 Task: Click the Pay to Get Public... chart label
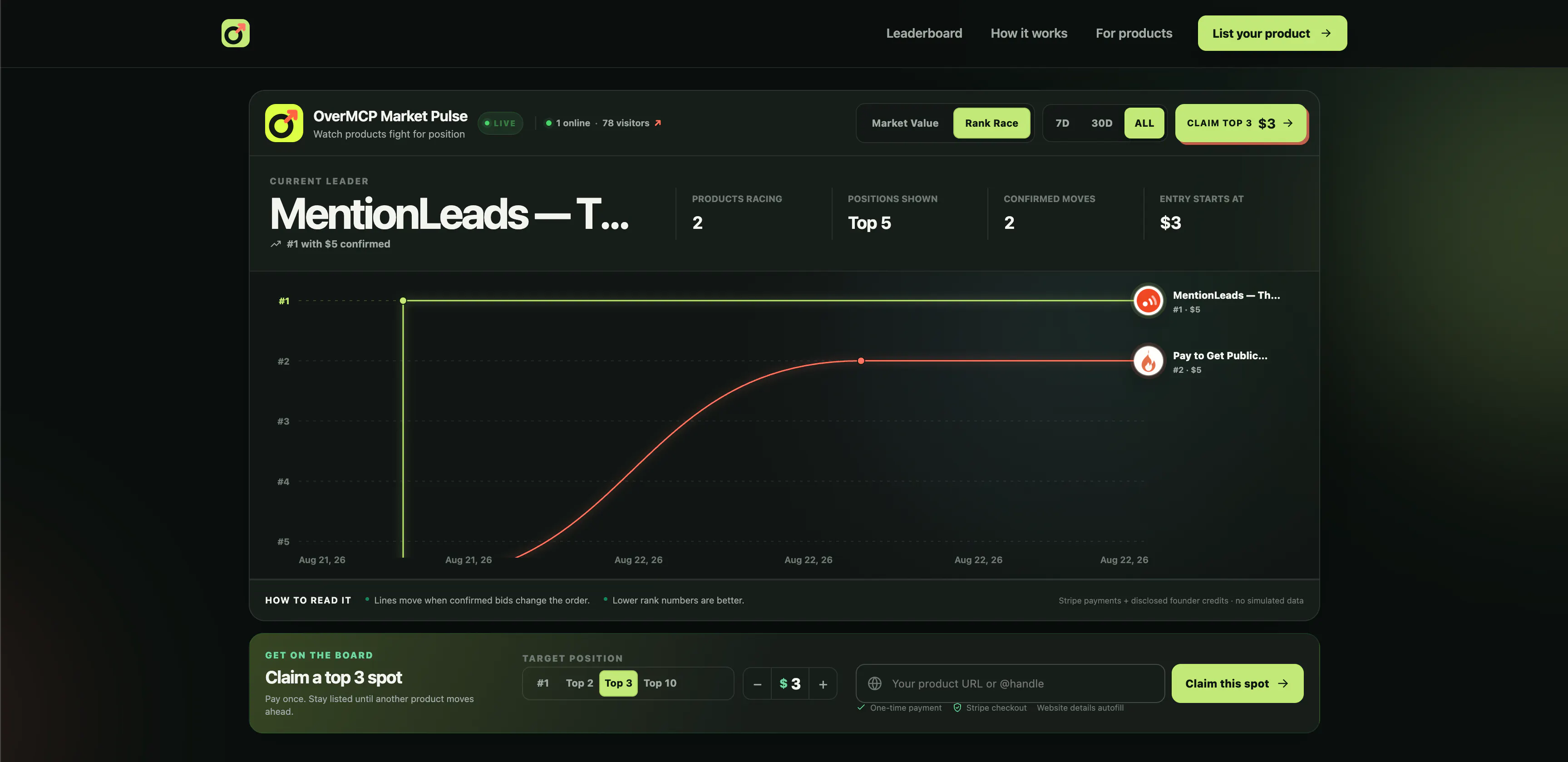[x=1220, y=356]
